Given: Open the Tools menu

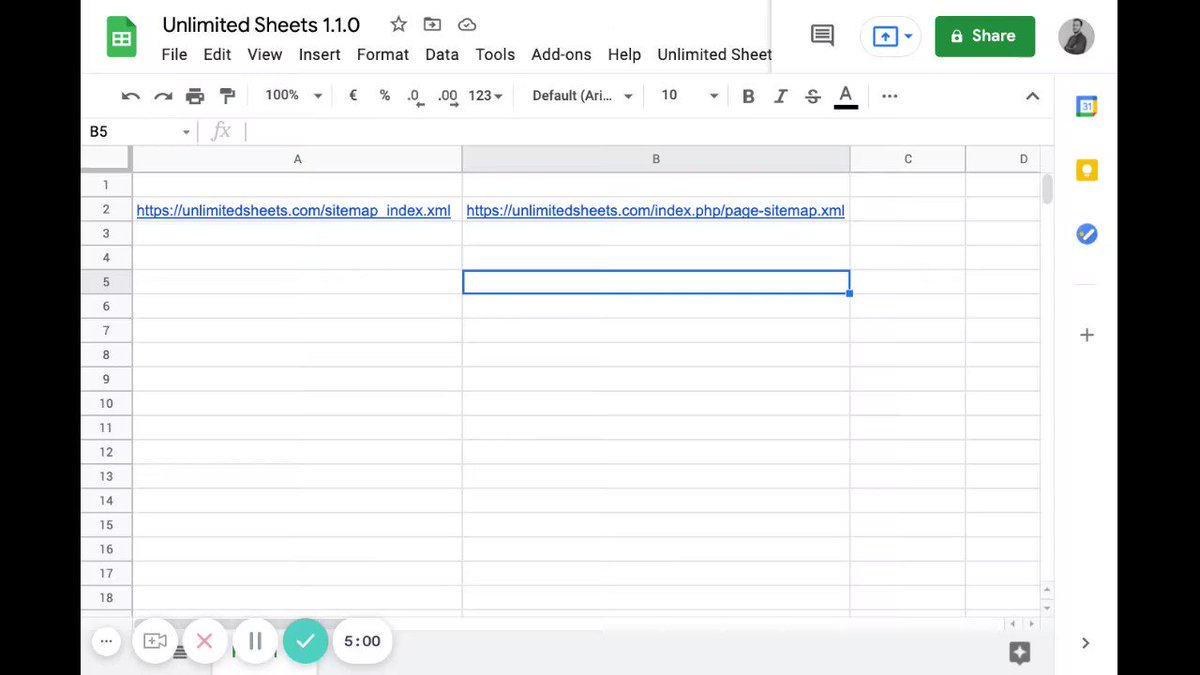Looking at the screenshot, I should click(x=495, y=55).
